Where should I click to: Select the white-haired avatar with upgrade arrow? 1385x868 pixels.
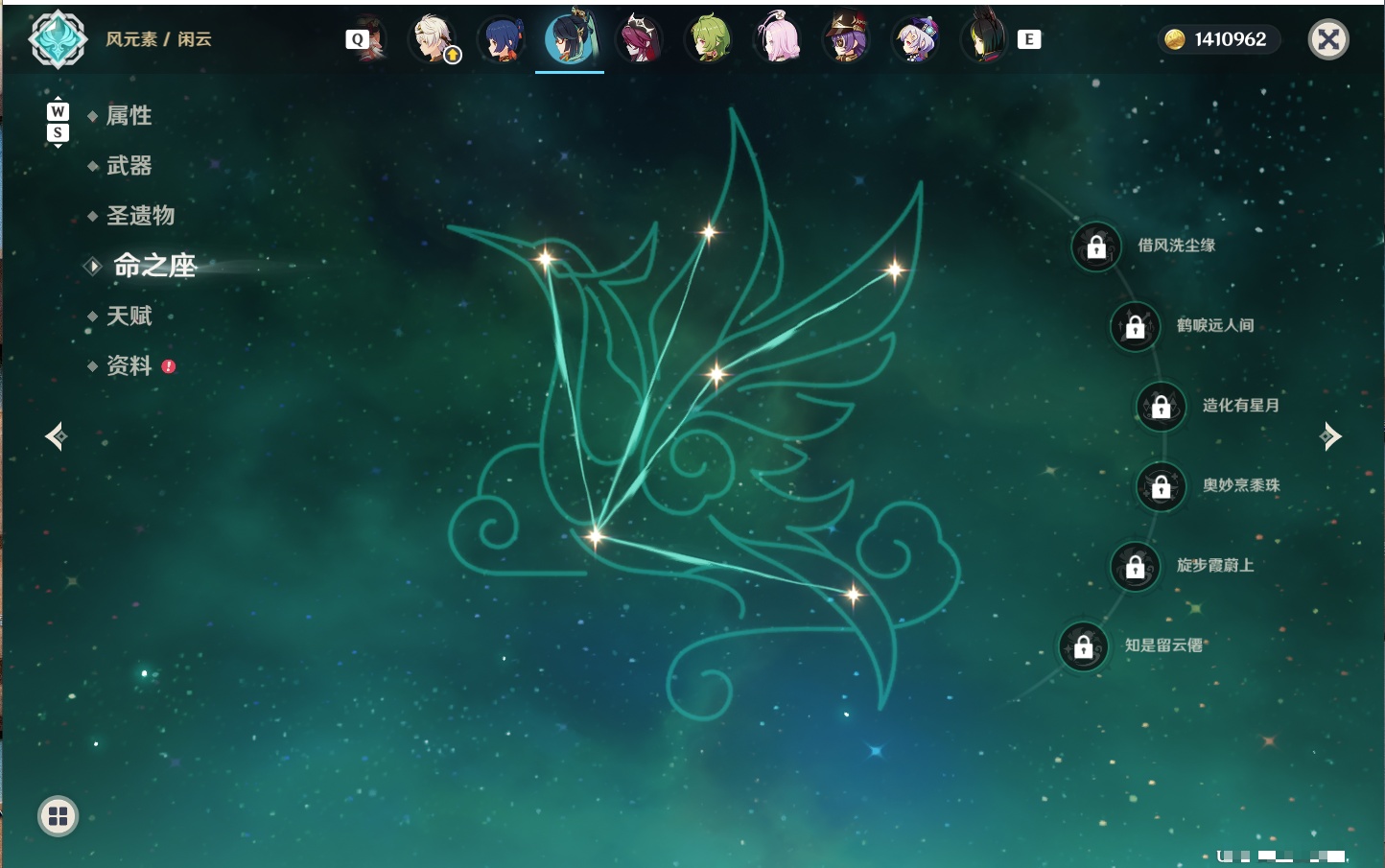[x=434, y=39]
